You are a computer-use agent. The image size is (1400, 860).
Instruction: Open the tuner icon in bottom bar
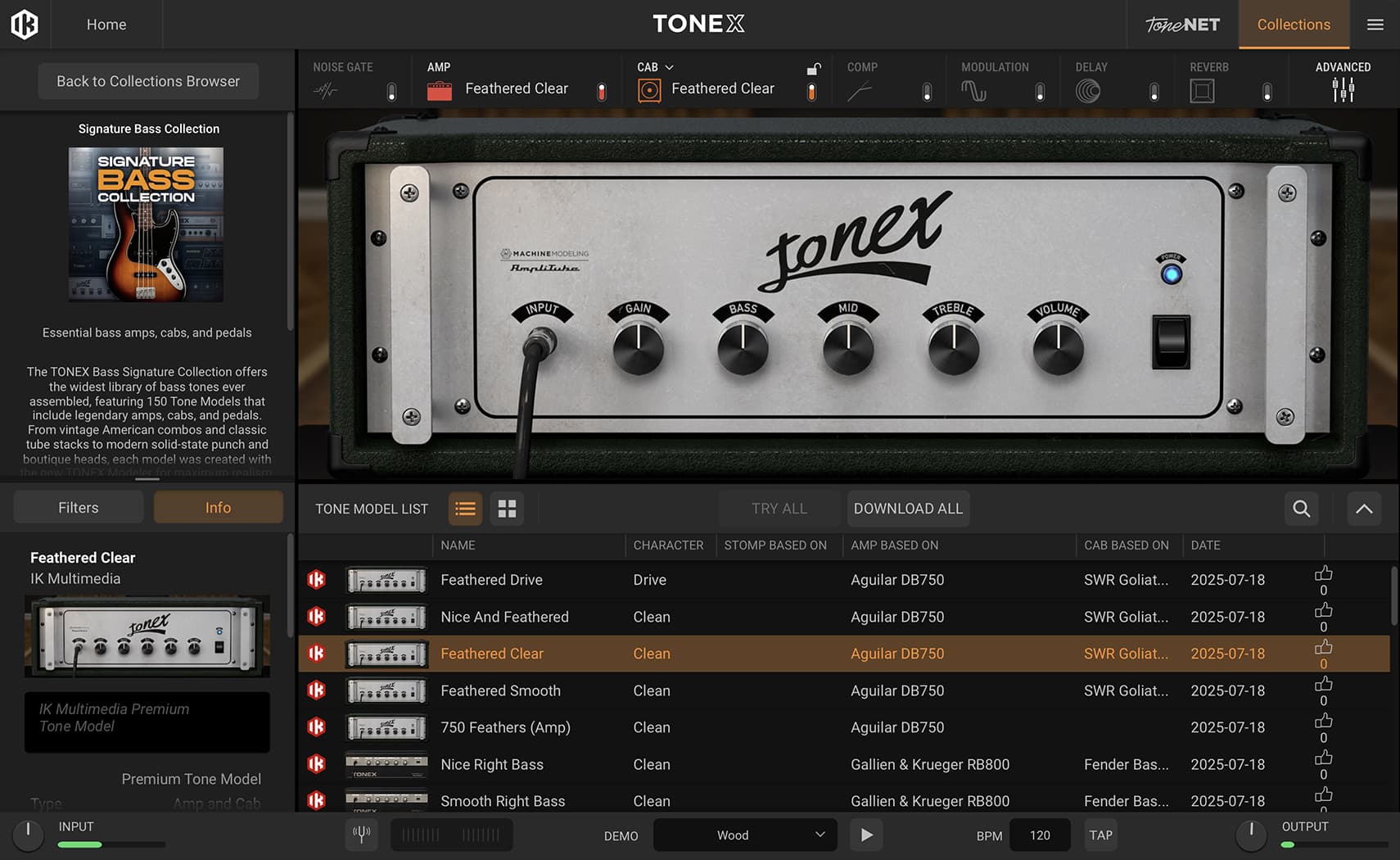point(361,835)
